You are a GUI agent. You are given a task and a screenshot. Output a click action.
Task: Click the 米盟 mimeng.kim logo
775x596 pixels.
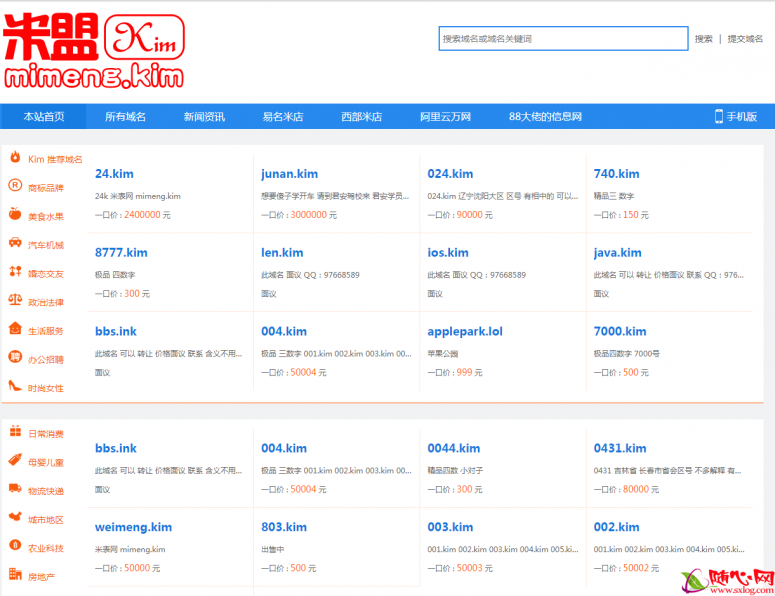click(x=94, y=51)
